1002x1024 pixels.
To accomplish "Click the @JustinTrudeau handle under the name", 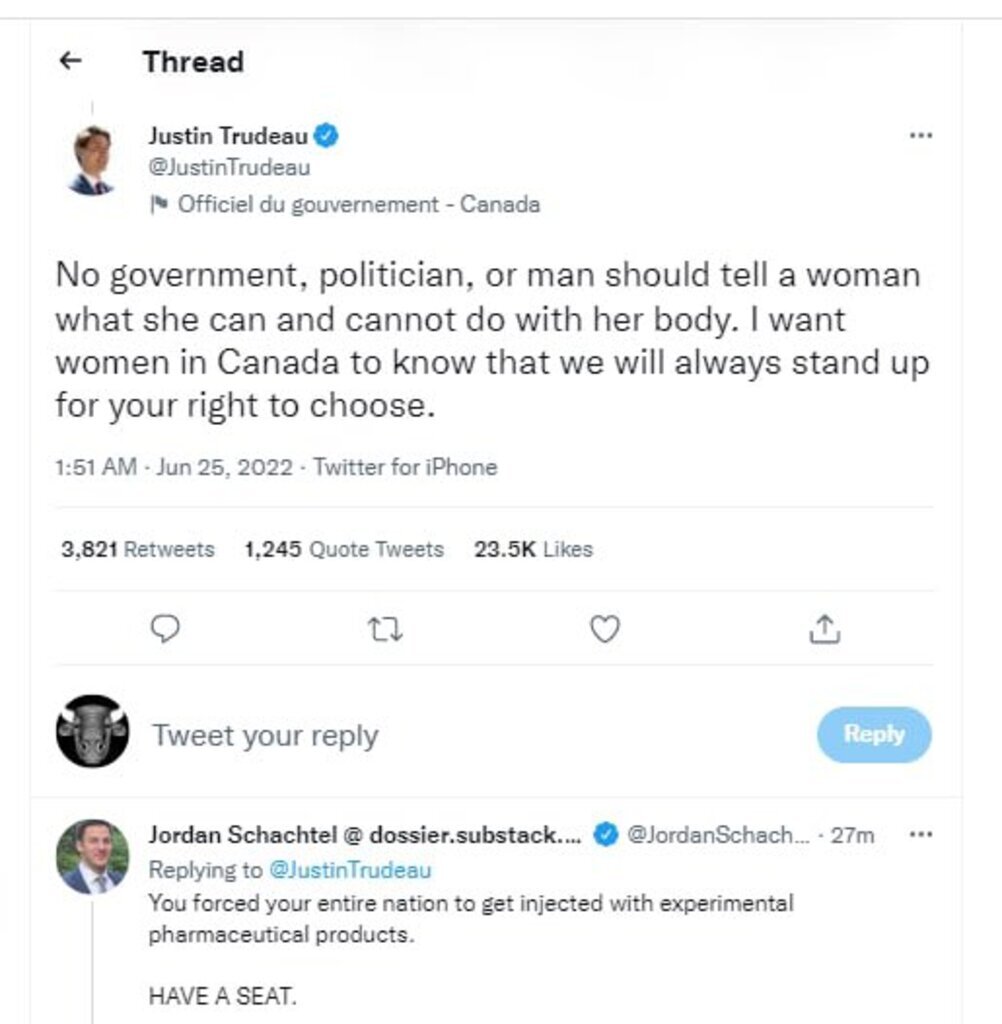I will coord(229,168).
